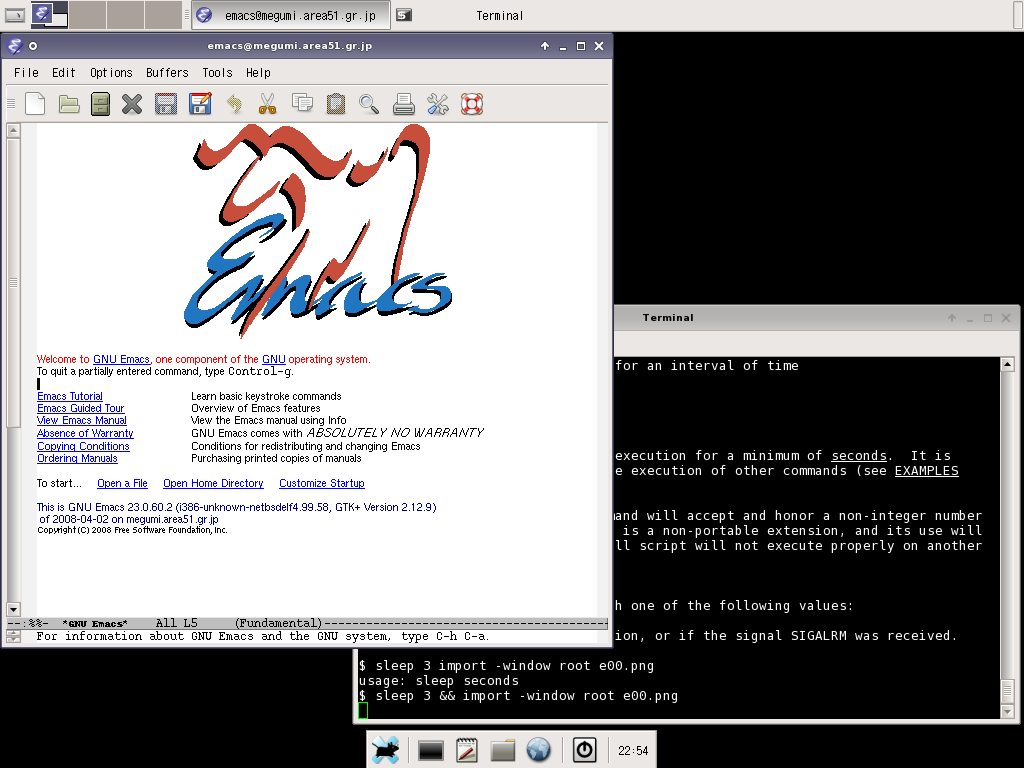
Task: Click the clipboard paste icon
Action: pyautogui.click(x=336, y=104)
